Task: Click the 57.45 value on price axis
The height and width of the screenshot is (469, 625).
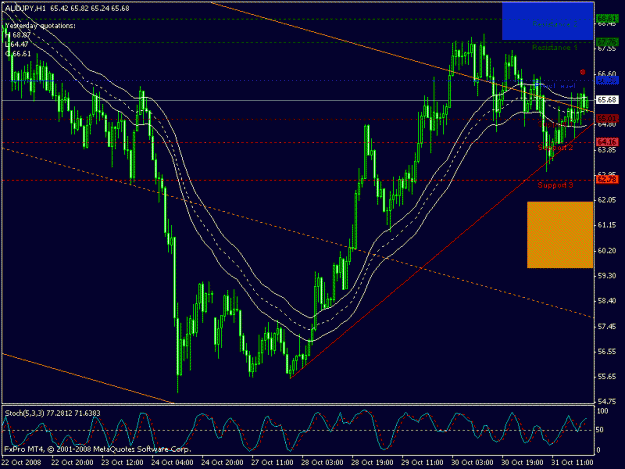Action: (x=607, y=326)
